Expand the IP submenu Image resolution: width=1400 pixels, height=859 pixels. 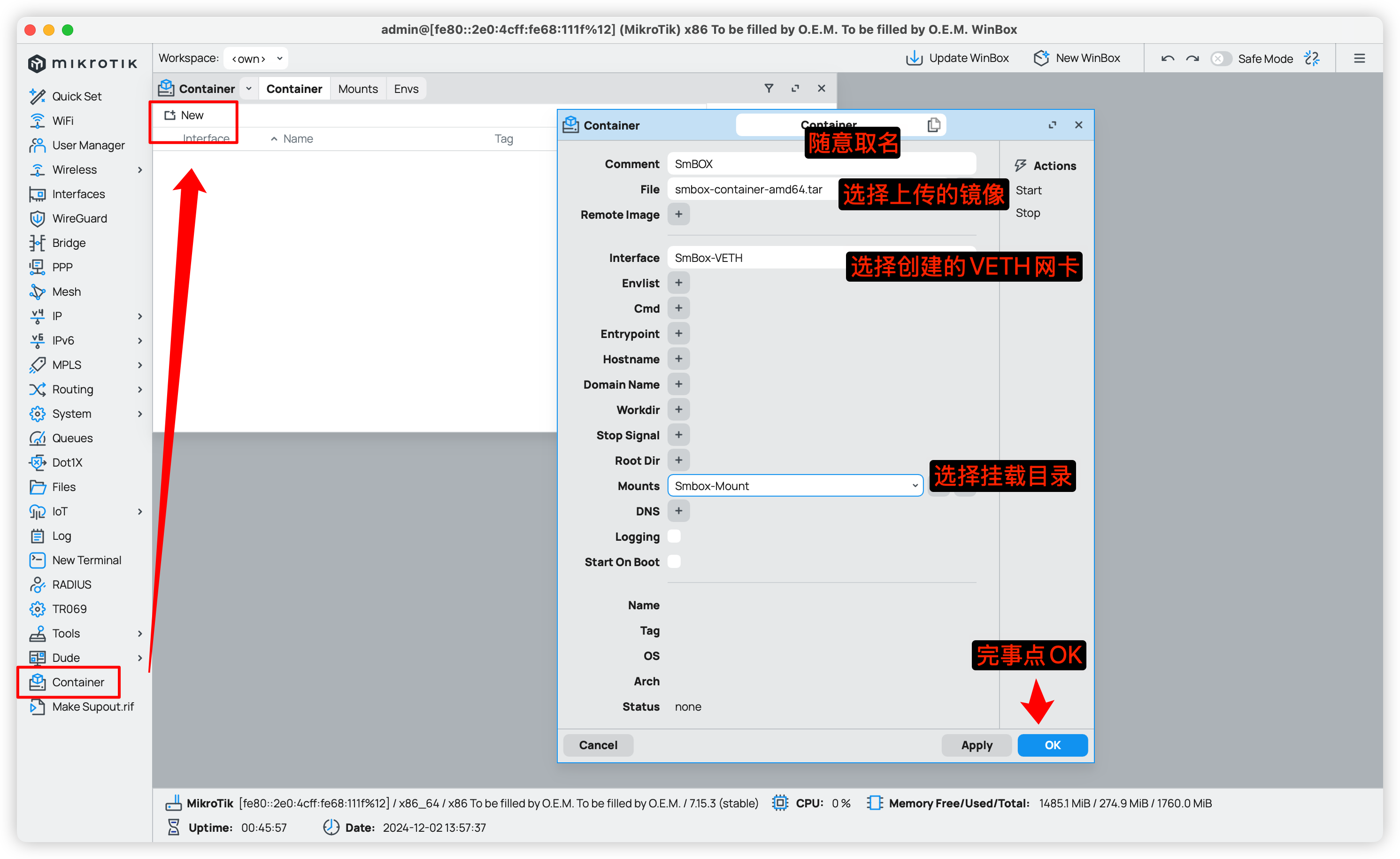[x=140, y=316]
